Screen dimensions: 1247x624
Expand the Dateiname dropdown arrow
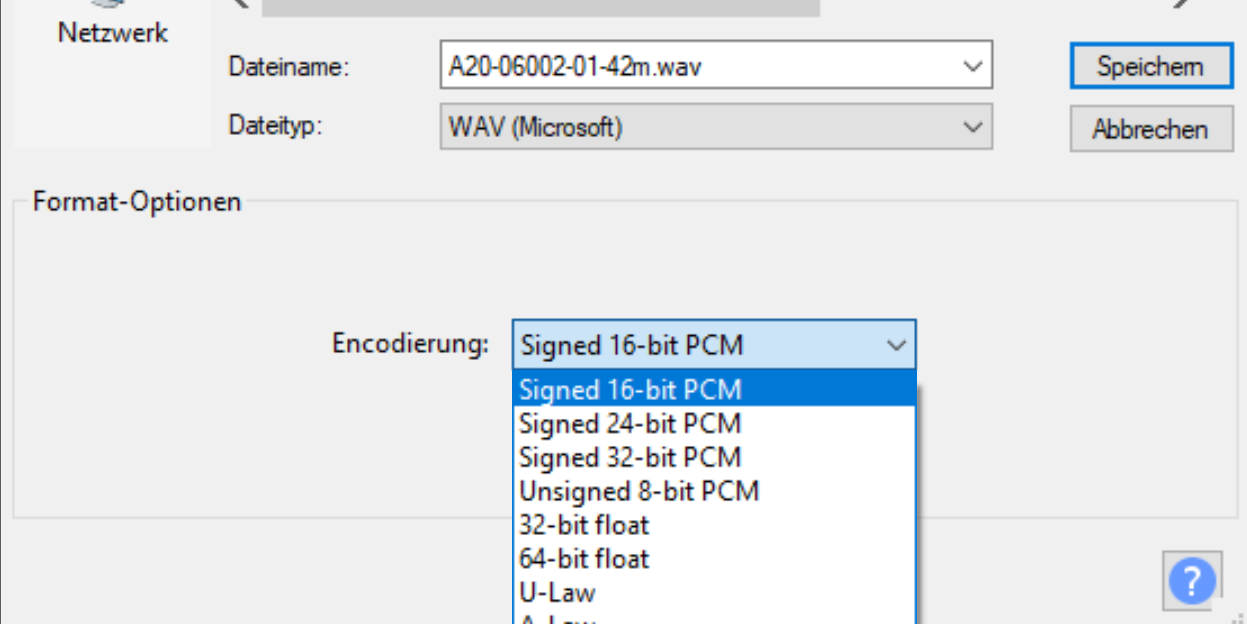tap(972, 67)
